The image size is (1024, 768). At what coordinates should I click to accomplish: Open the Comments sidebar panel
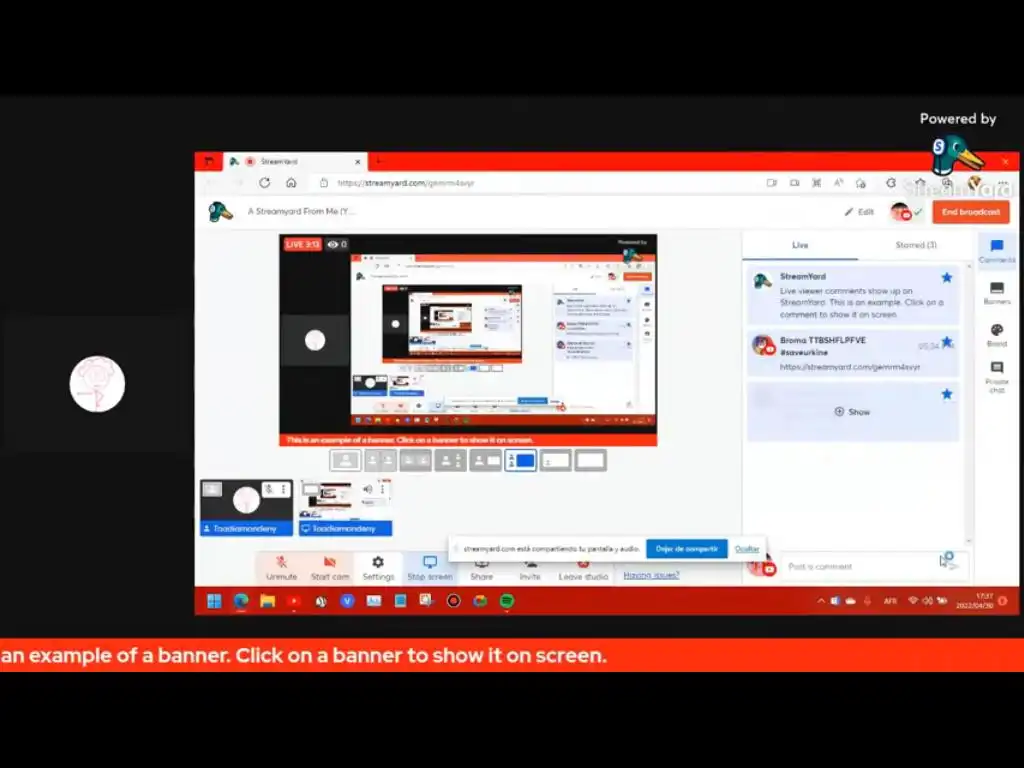(x=997, y=251)
